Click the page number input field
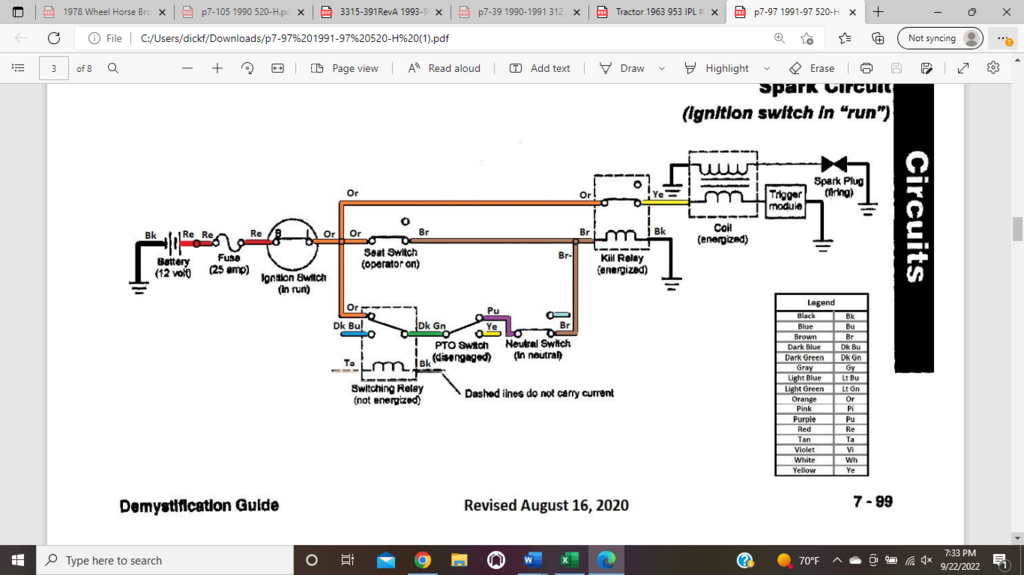Screen dimensions: 1024x575 (54, 68)
